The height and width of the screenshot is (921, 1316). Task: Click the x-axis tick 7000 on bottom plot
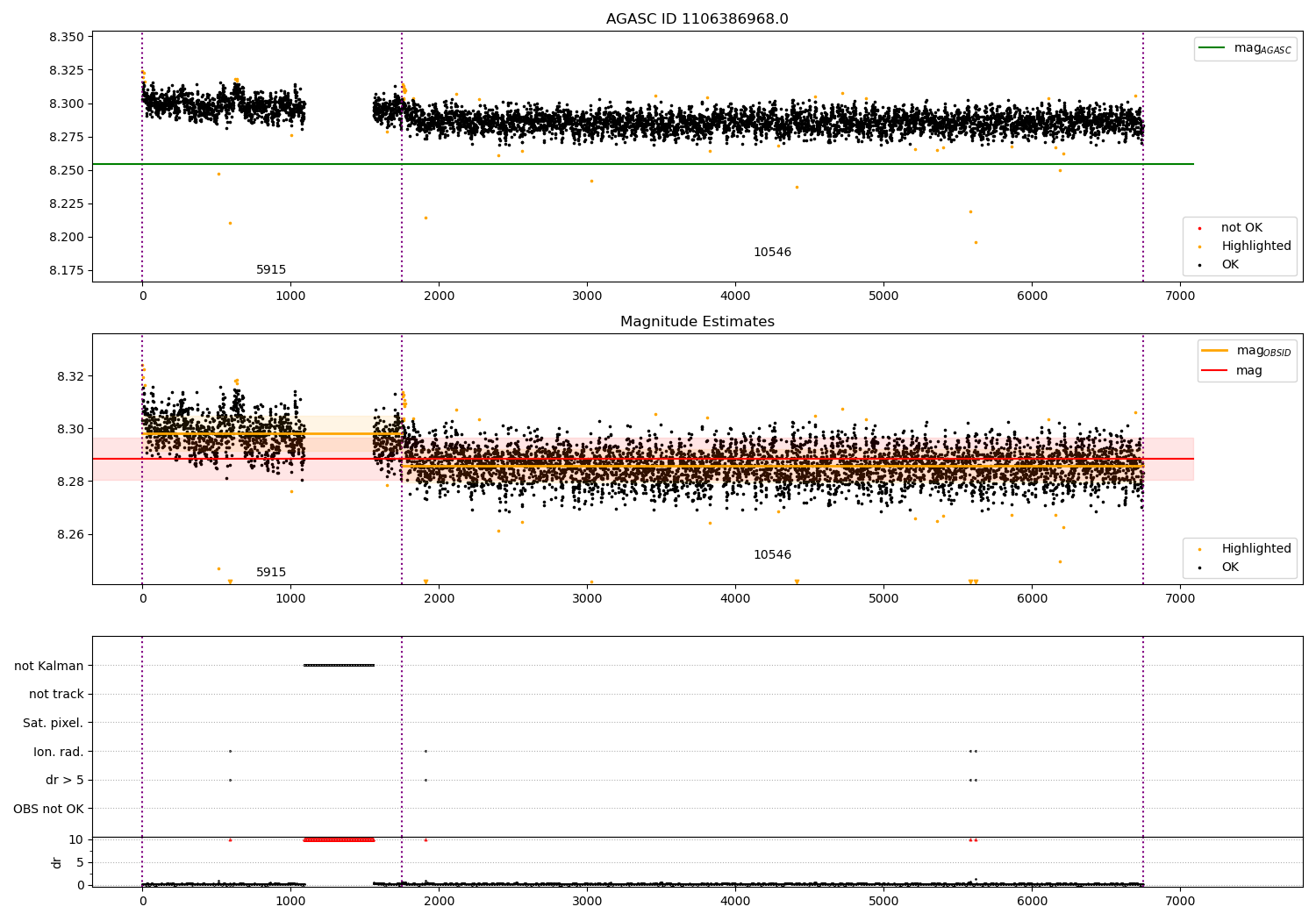1180,900
